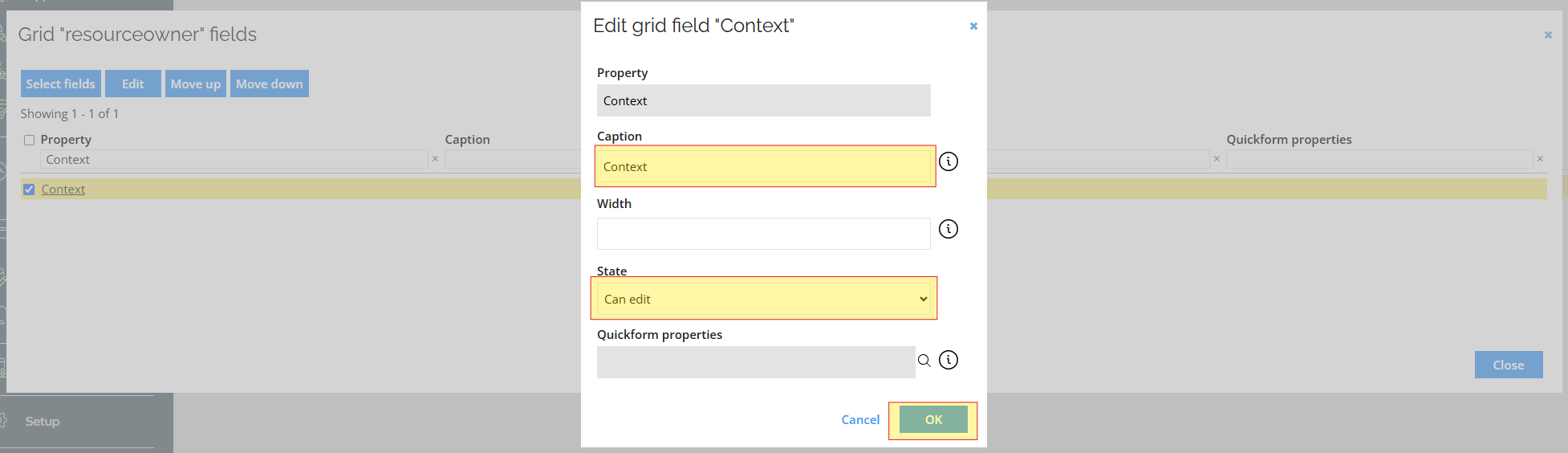This screenshot has width=1568, height=453.
Task: Open the Setup menu in sidebar
Action: 42,421
